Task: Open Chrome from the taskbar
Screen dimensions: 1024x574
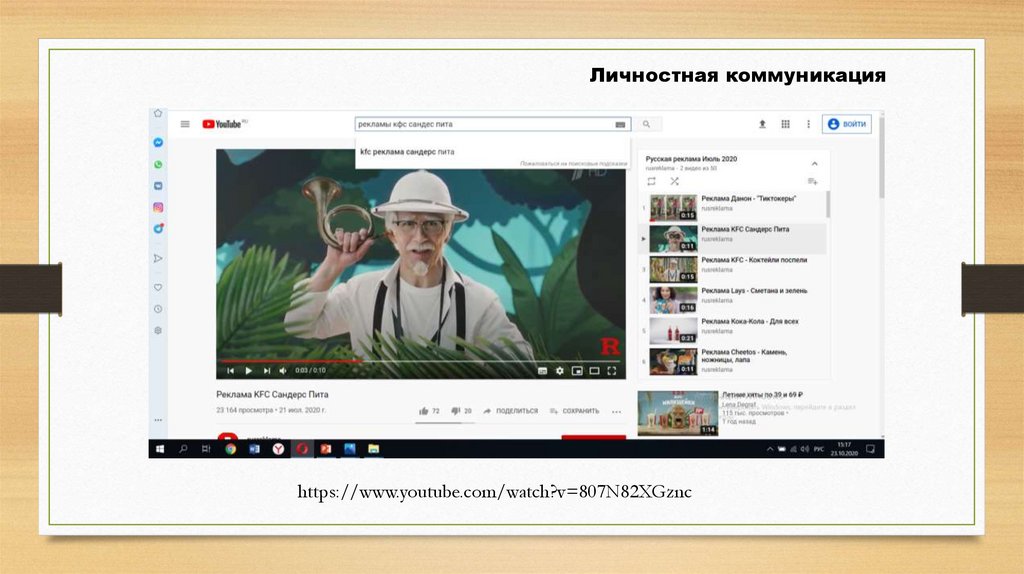Action: 231,449
